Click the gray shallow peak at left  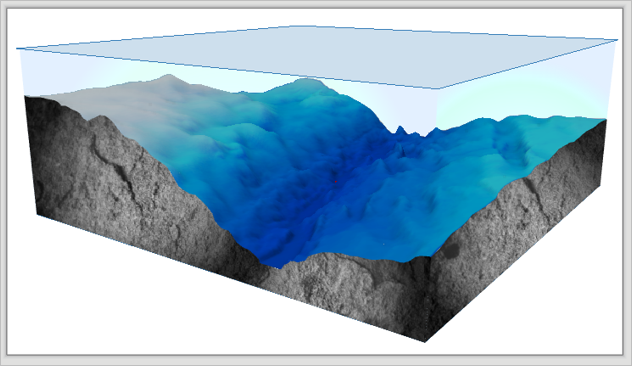(168, 79)
